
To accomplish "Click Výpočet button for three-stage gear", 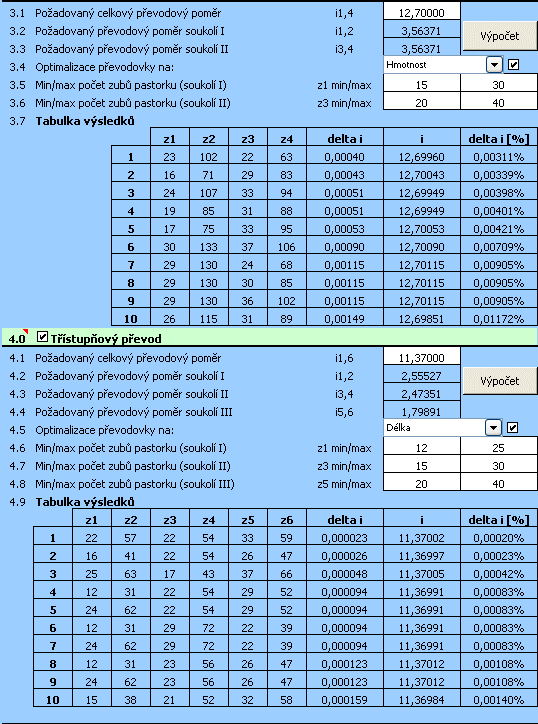I will pyautogui.click(x=499, y=381).
